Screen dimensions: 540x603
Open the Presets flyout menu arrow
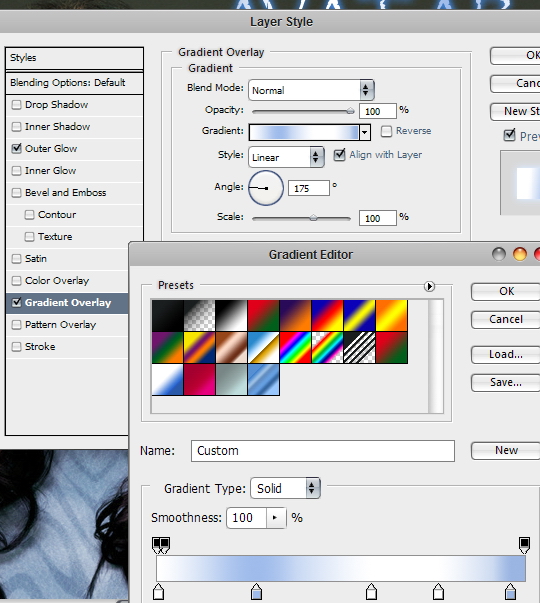(429, 286)
